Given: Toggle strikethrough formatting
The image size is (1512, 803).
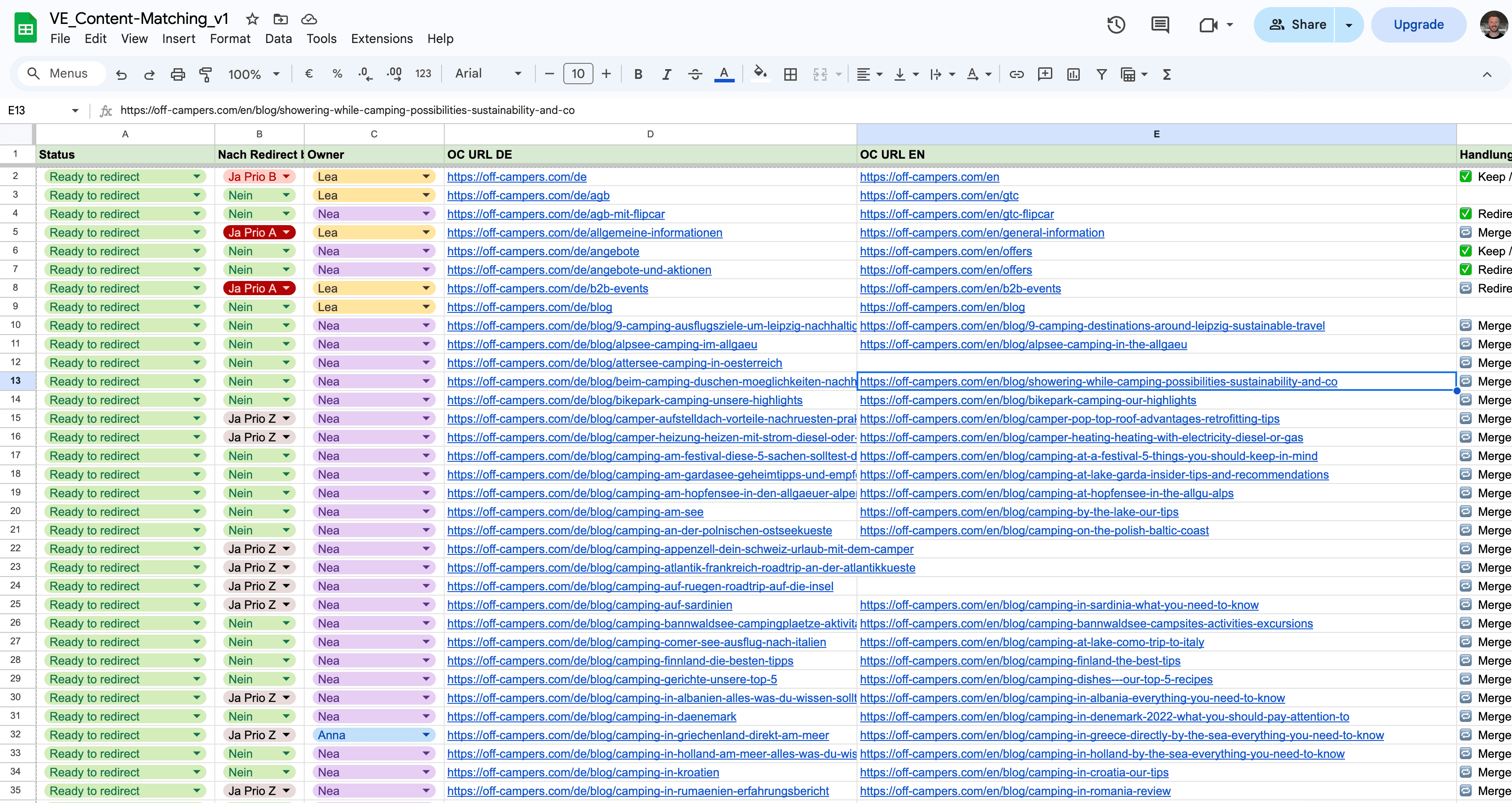Looking at the screenshot, I should [695, 74].
